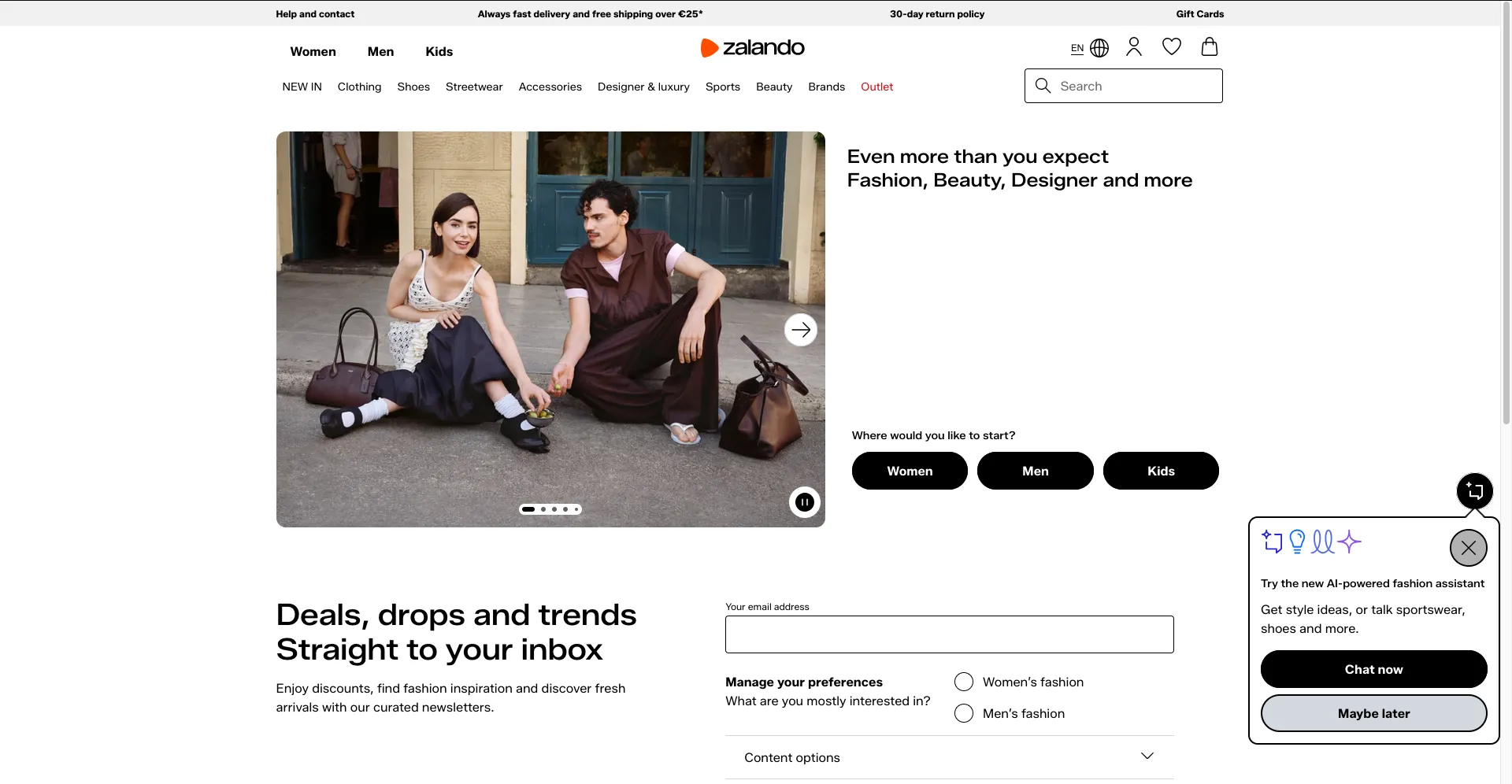This screenshot has width=1512, height=784.
Task: Switch to the Men top tab
Action: pyautogui.click(x=380, y=51)
